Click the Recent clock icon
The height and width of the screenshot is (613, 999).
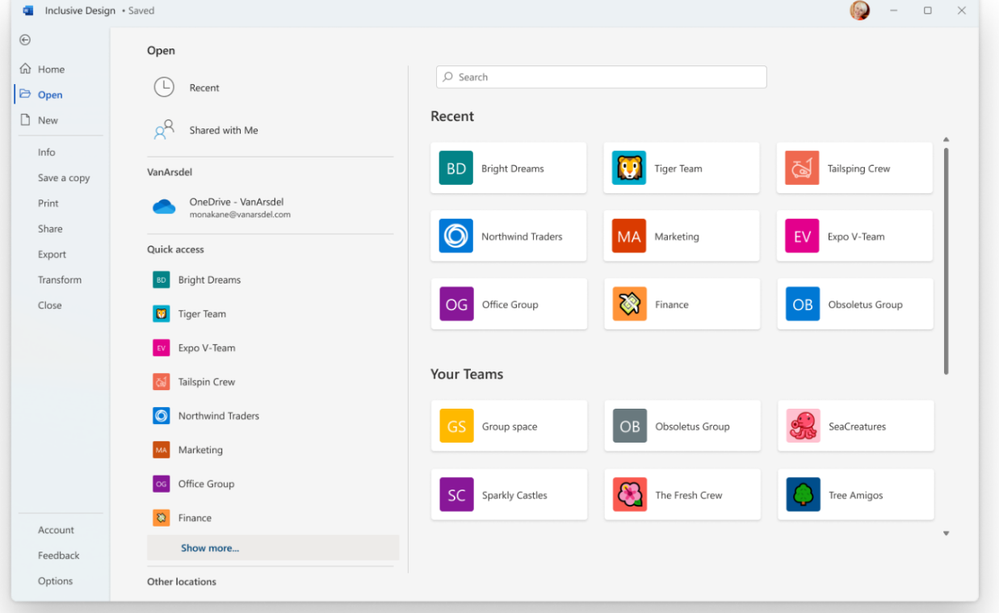164,87
